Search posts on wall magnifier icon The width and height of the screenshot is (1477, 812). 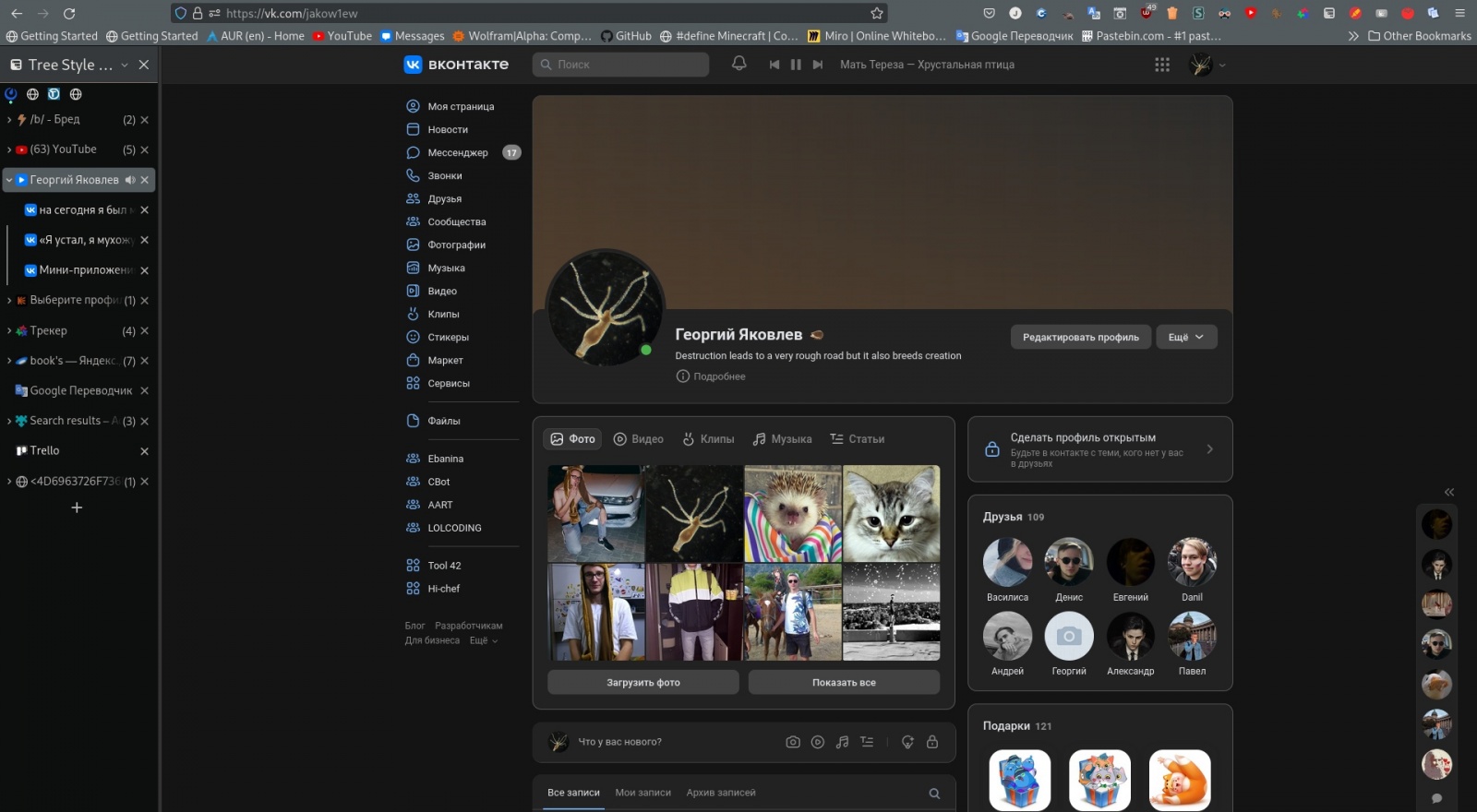click(x=934, y=794)
